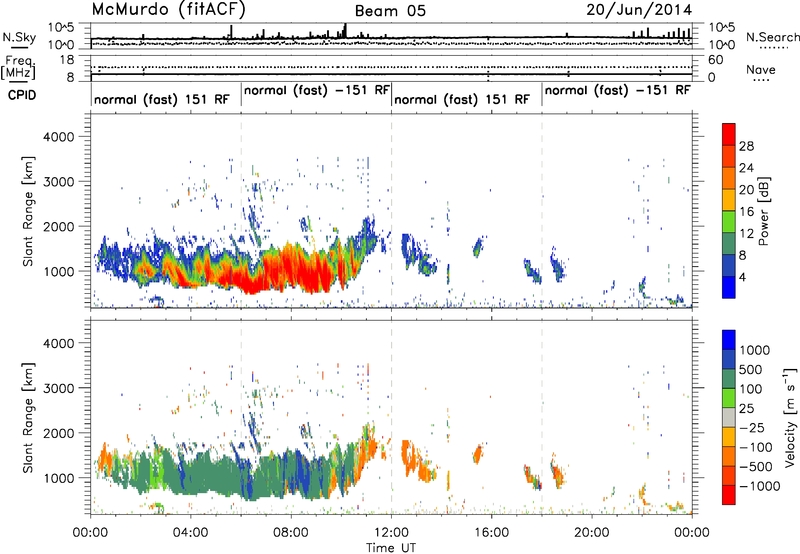Screen dimensions: 800x554
Task: Select the "CPID" row label
Action: (x=22, y=95)
